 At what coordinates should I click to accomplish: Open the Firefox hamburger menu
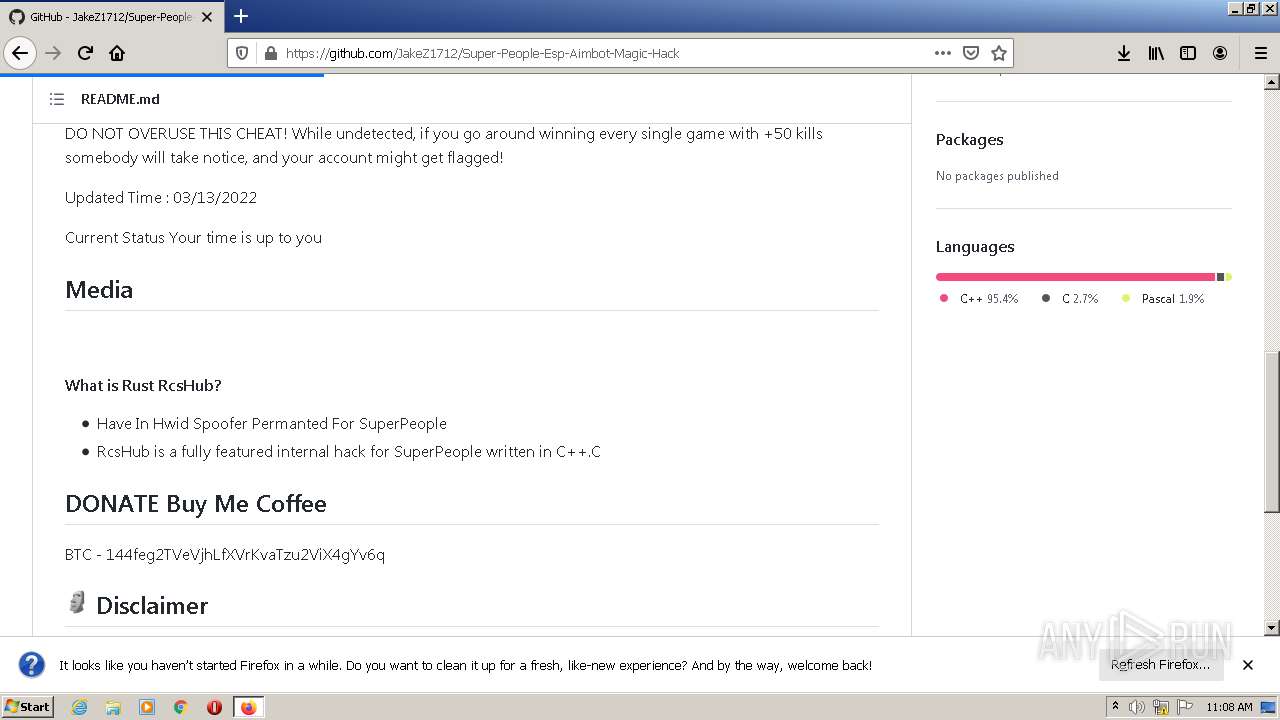pos(1260,53)
